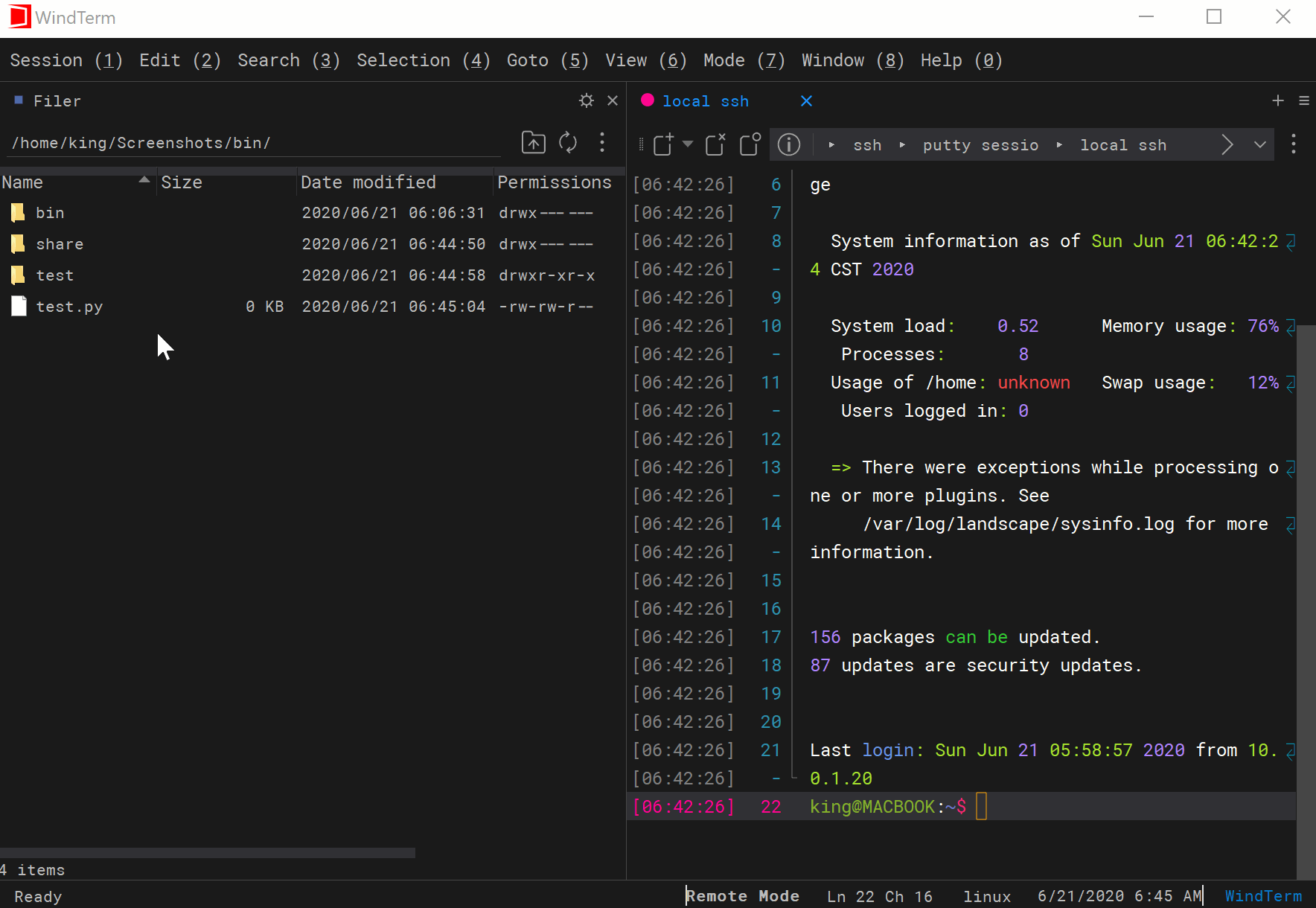Open Filer more options menu
This screenshot has height=908, width=1316.
pos(602,142)
